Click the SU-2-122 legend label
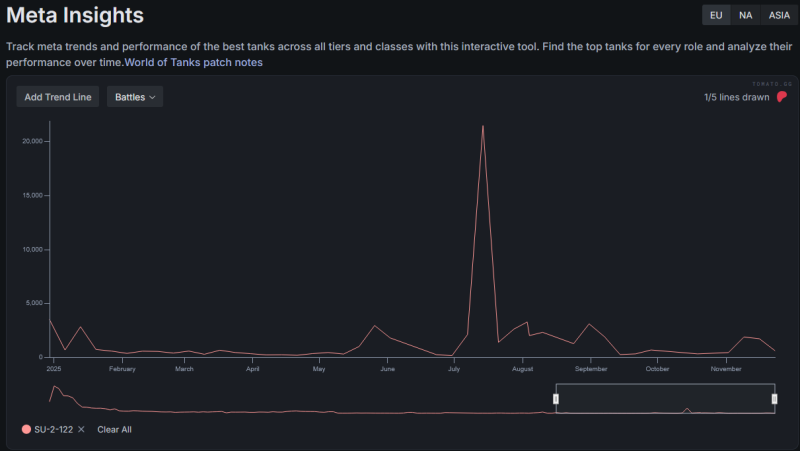 [54, 429]
